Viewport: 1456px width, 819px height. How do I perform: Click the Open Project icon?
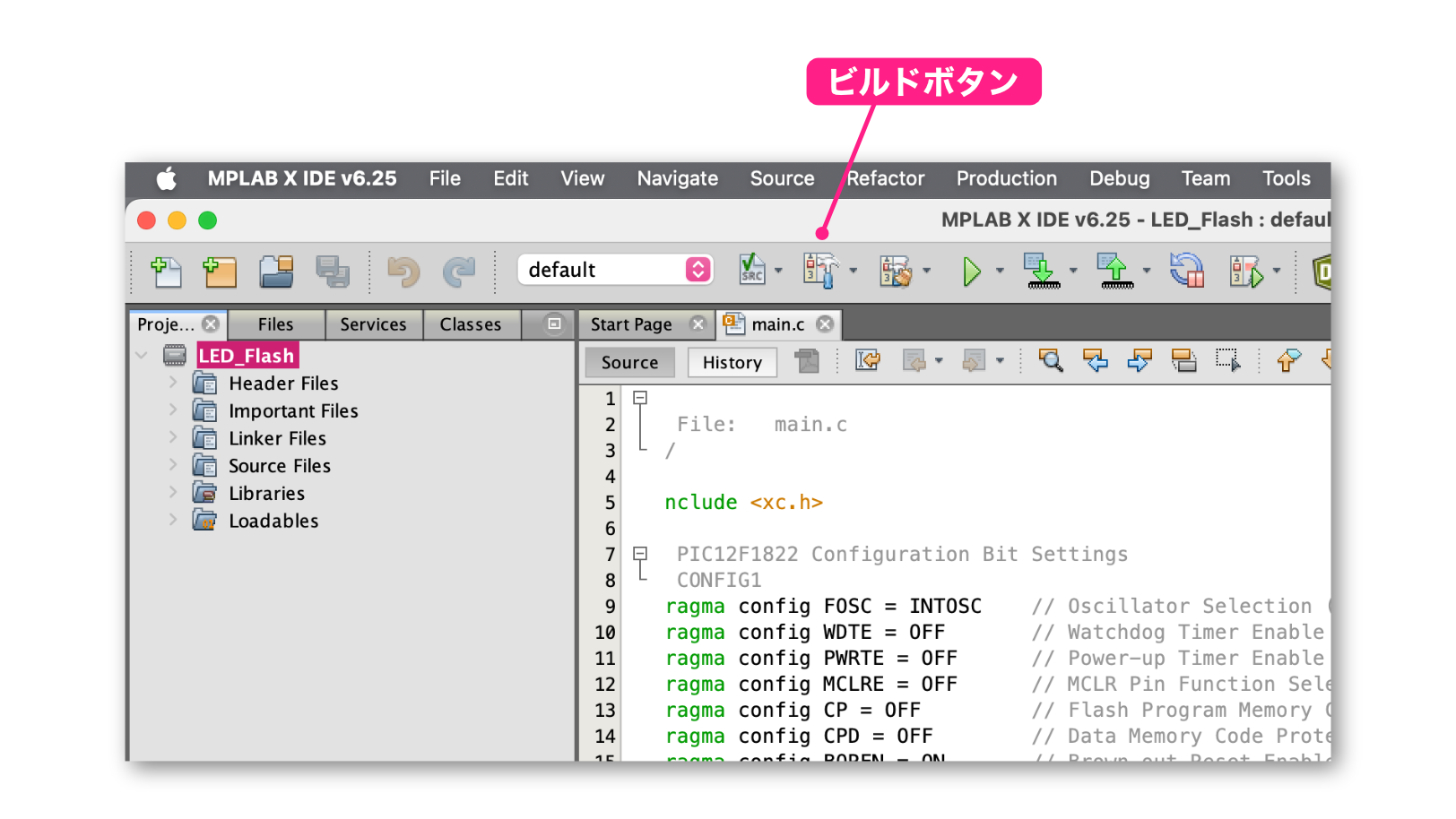coord(276,272)
